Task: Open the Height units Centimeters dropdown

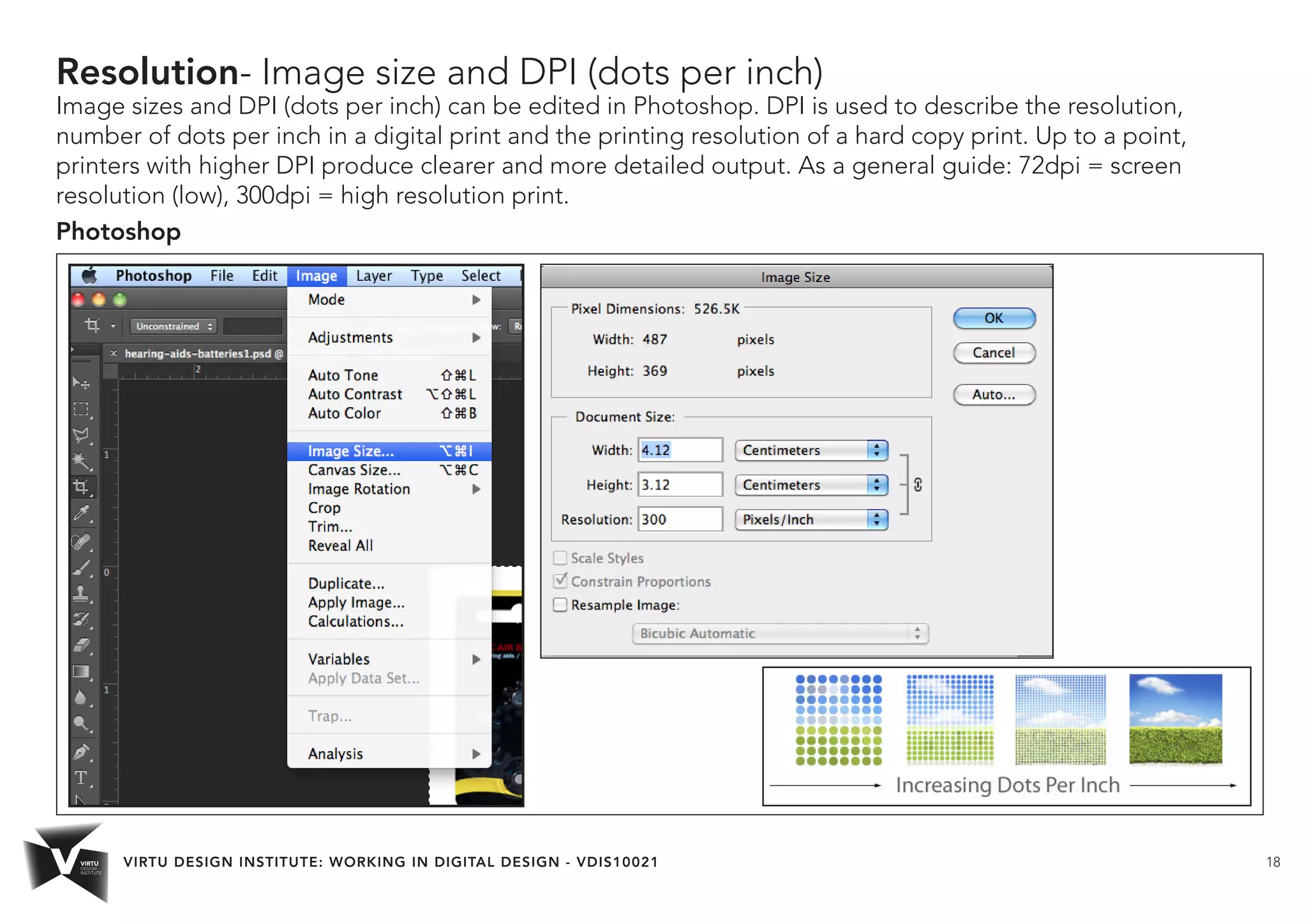Action: click(x=811, y=485)
